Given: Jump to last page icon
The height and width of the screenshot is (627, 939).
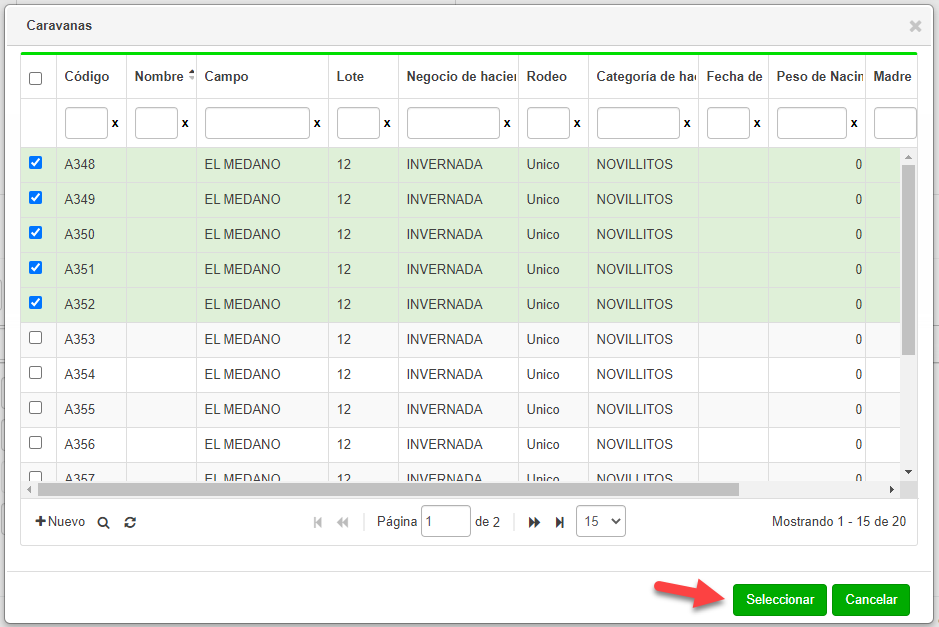Looking at the screenshot, I should point(559,523).
